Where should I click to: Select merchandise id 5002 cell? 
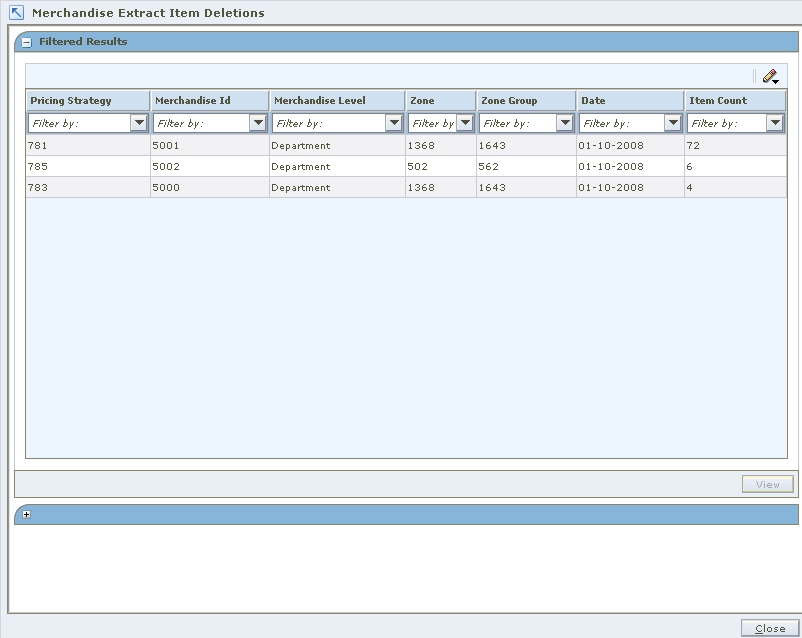pos(210,166)
